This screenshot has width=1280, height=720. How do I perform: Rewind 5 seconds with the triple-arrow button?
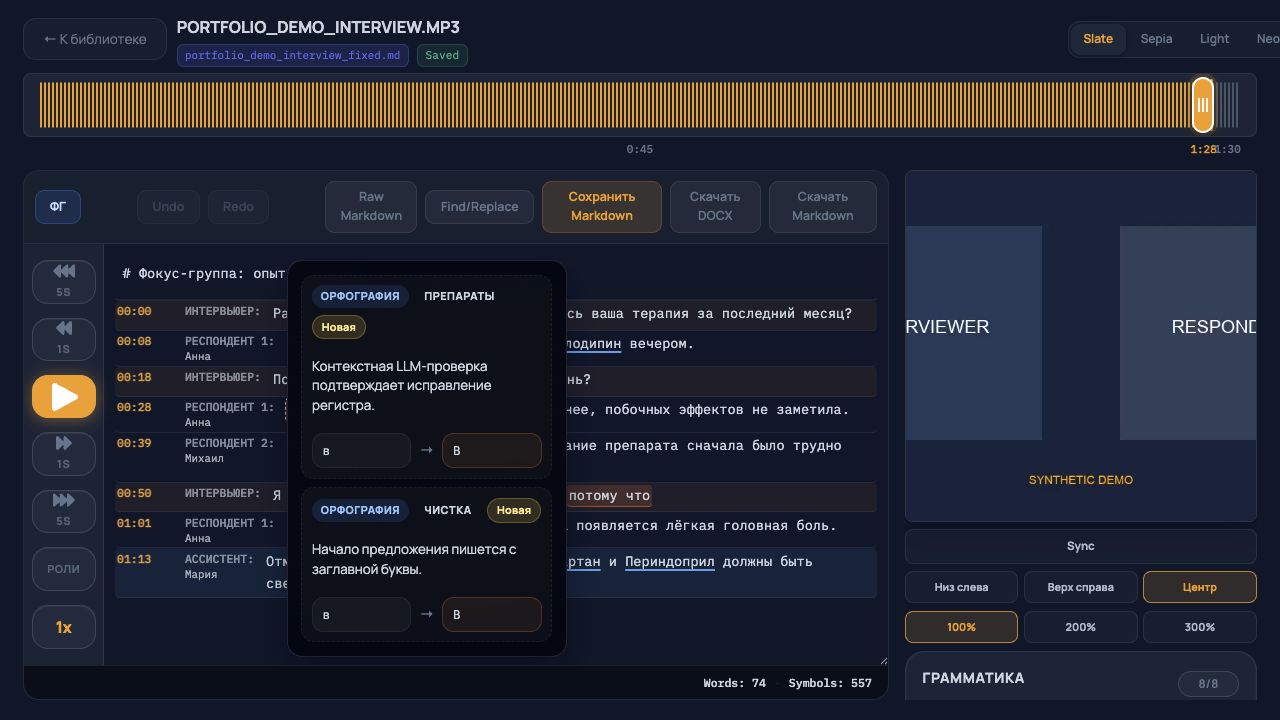tap(64, 282)
